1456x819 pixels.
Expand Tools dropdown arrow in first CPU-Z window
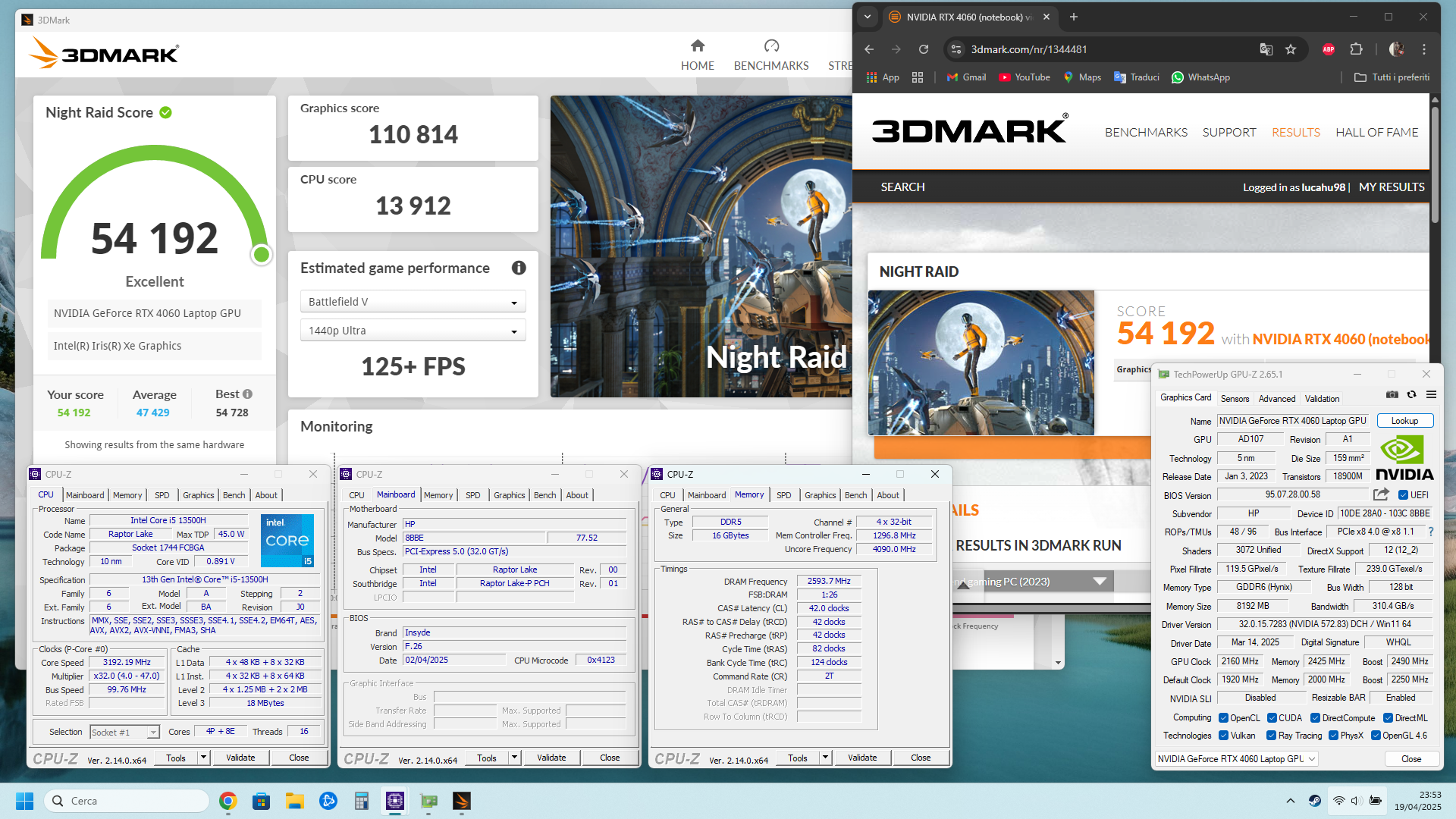click(203, 758)
